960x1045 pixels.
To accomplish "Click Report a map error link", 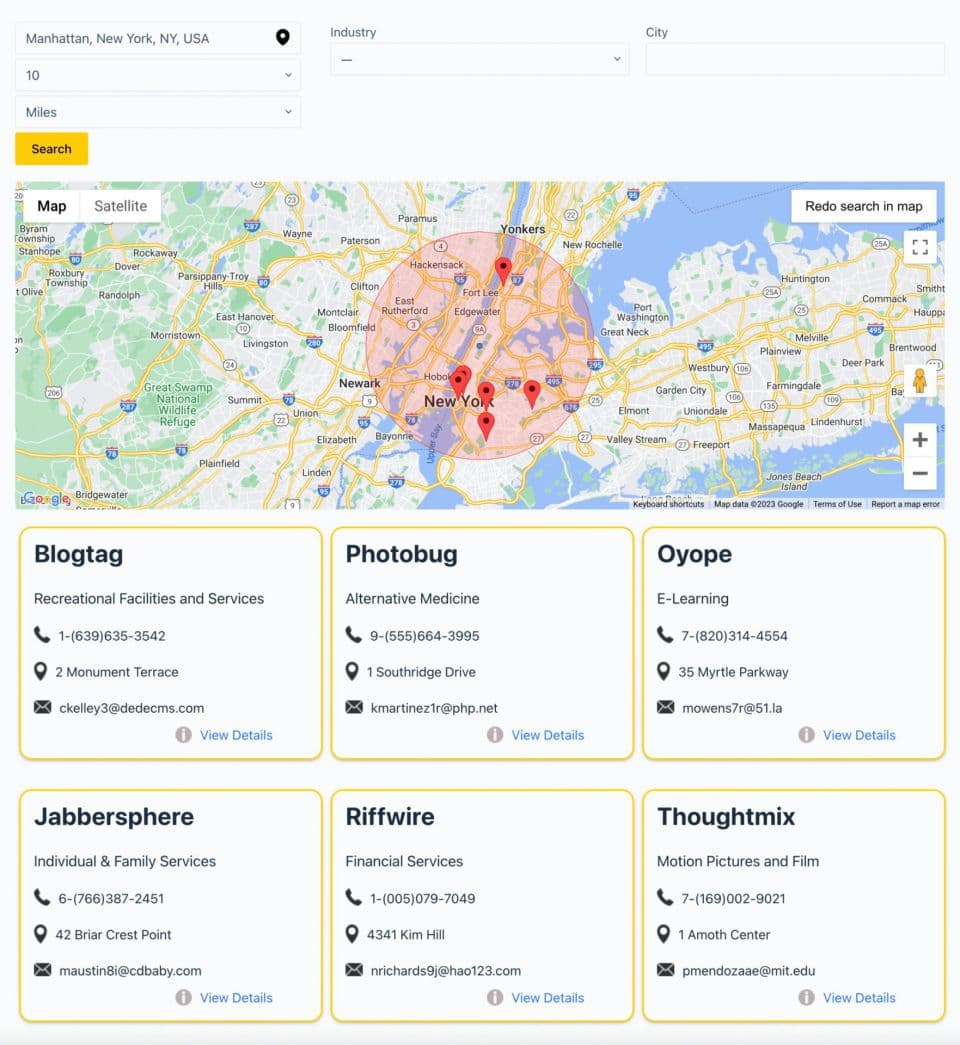I will pos(905,505).
